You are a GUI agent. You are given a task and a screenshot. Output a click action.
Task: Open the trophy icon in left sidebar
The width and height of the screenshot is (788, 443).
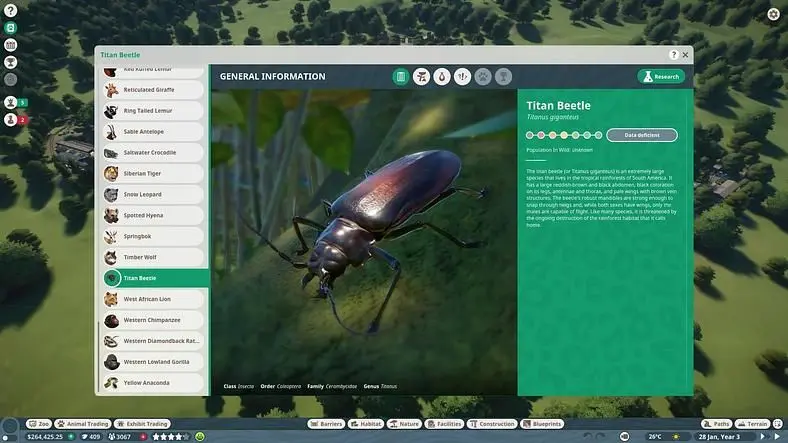pyautogui.click(x=11, y=62)
